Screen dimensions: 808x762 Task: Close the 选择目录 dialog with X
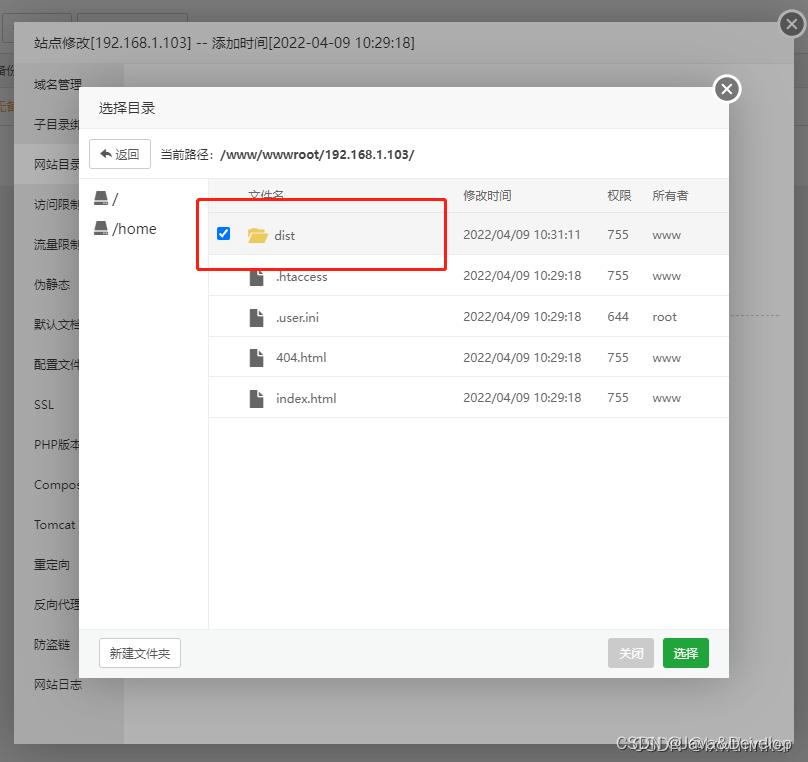click(x=727, y=89)
